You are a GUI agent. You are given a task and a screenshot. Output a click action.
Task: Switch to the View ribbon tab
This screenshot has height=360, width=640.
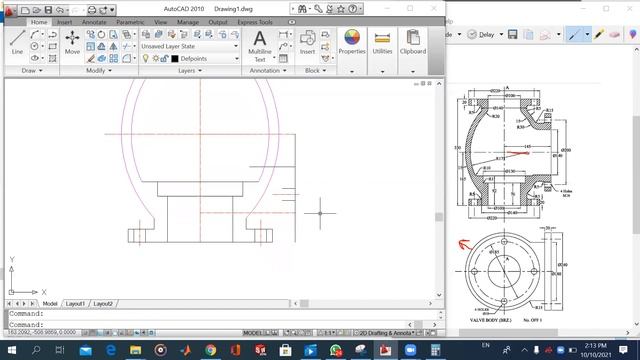pos(160,22)
